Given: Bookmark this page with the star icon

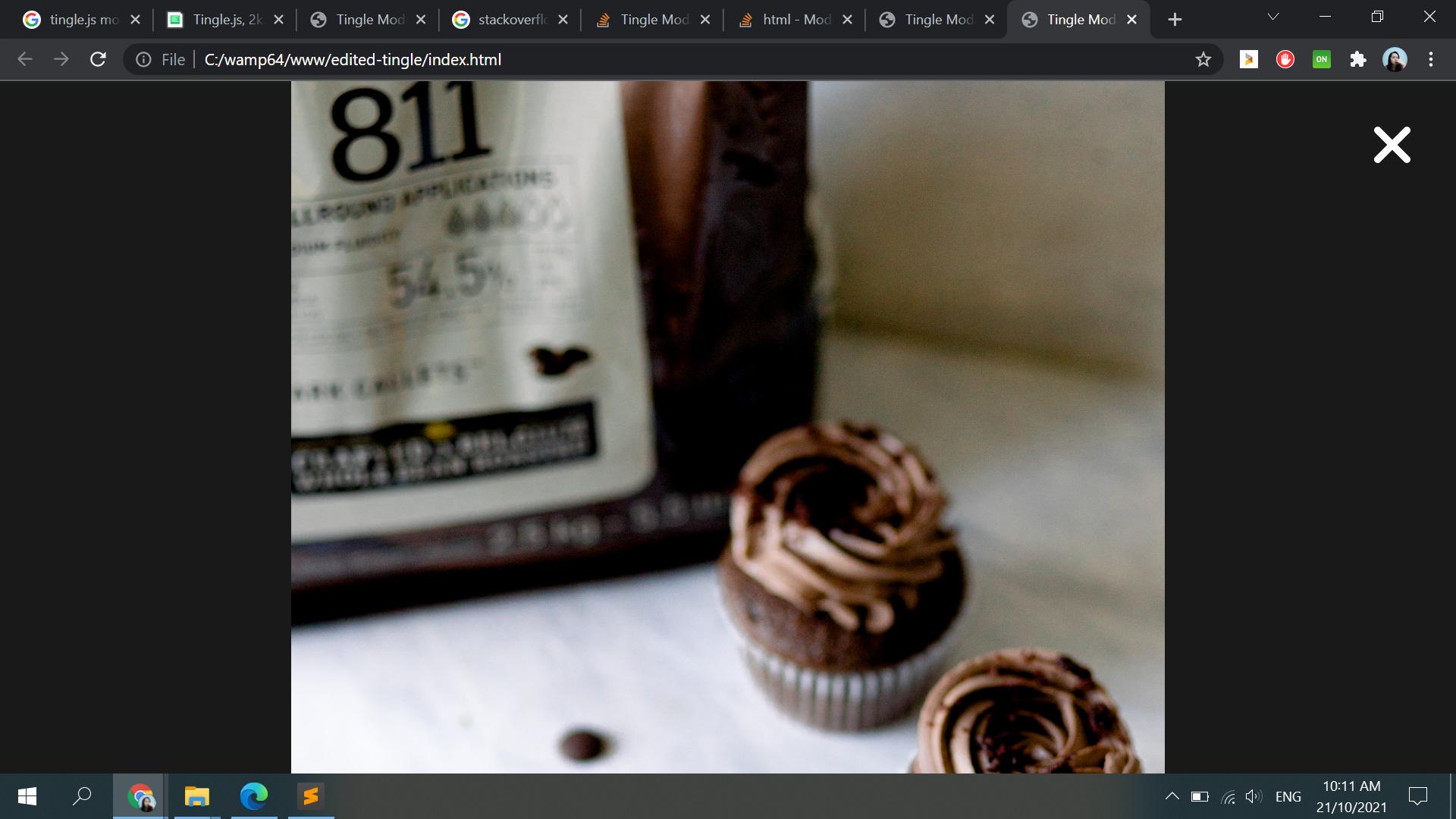Looking at the screenshot, I should click(x=1203, y=59).
